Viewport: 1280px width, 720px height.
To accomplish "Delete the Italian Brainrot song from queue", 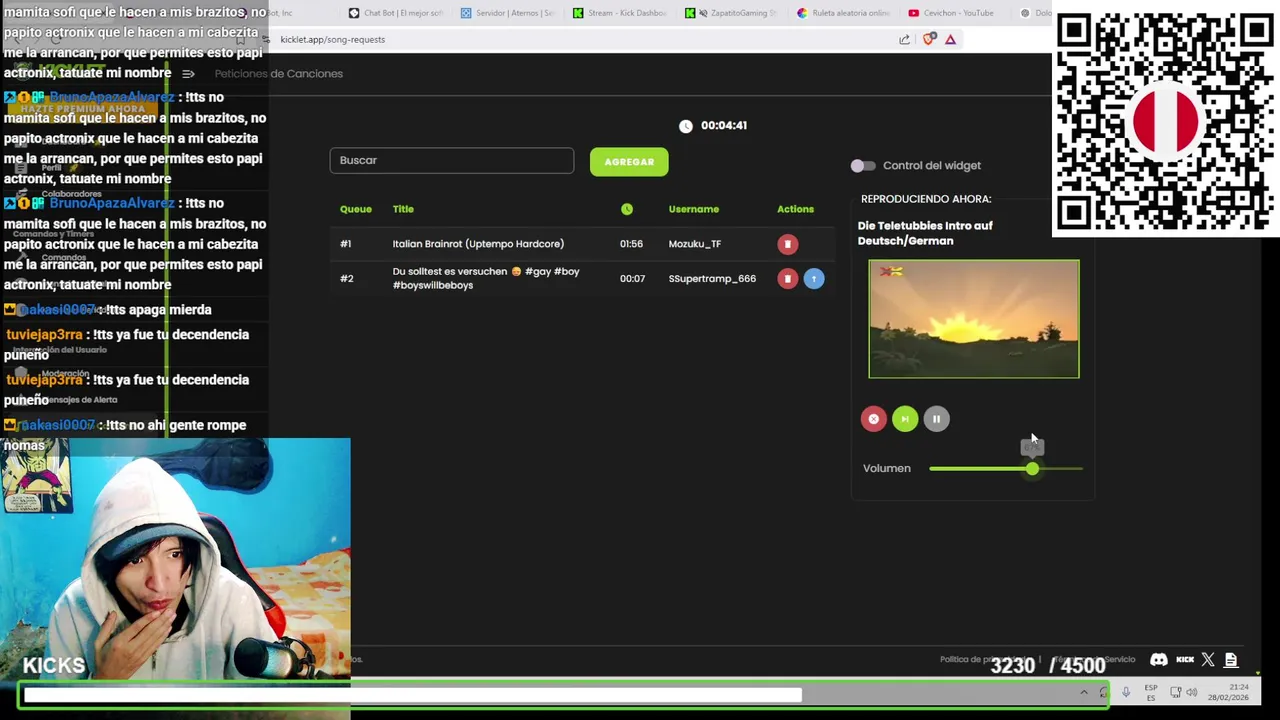I will 787,244.
